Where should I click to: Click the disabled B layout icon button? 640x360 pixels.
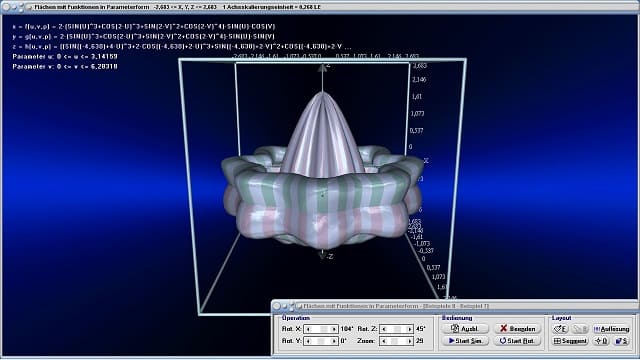point(580,329)
